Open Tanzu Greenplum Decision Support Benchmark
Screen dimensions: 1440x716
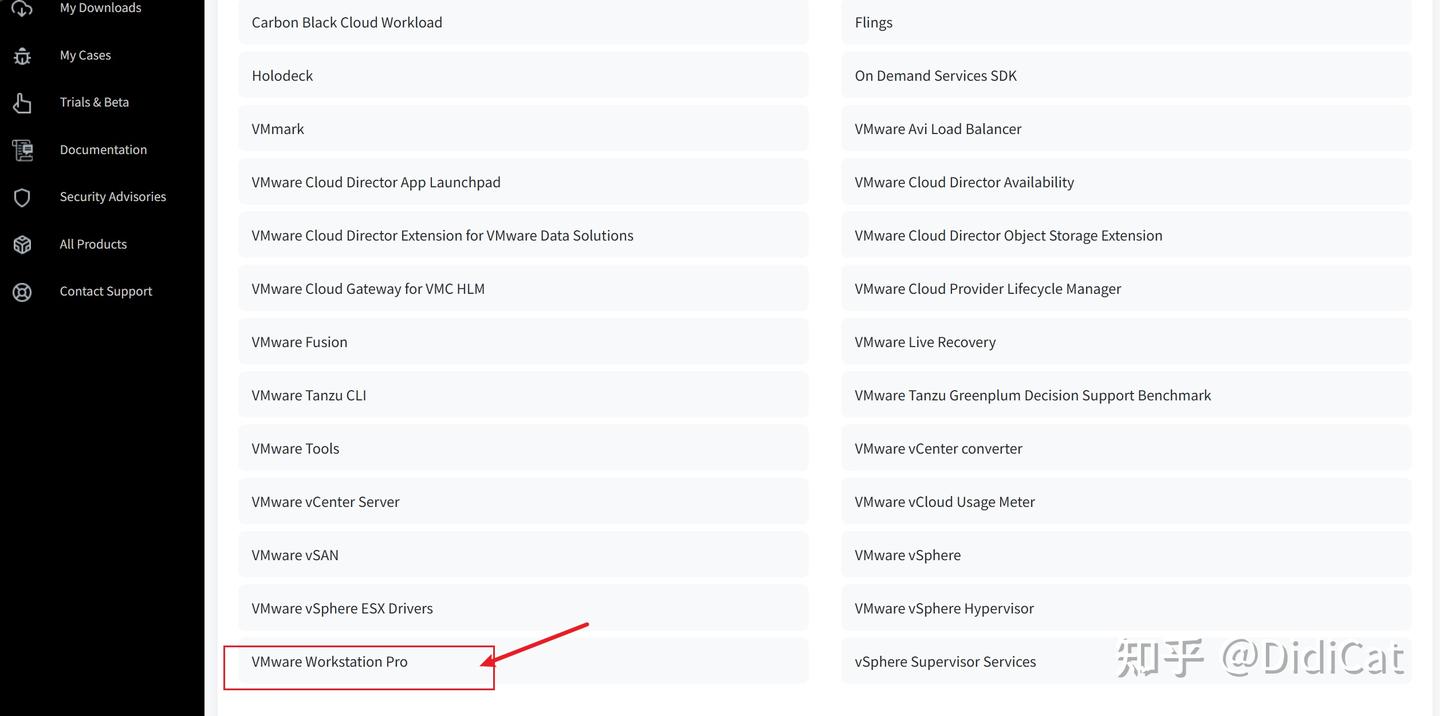click(x=1126, y=395)
